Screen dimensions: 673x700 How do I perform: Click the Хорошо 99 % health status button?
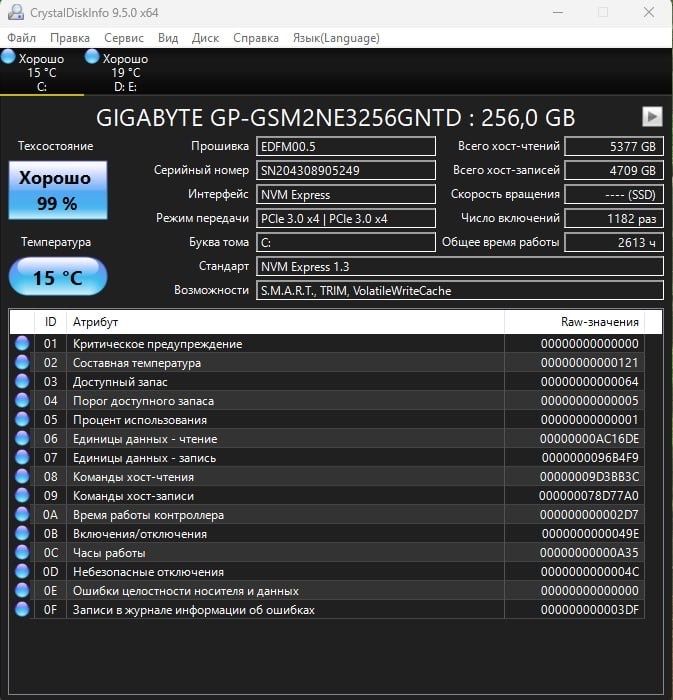tap(58, 190)
